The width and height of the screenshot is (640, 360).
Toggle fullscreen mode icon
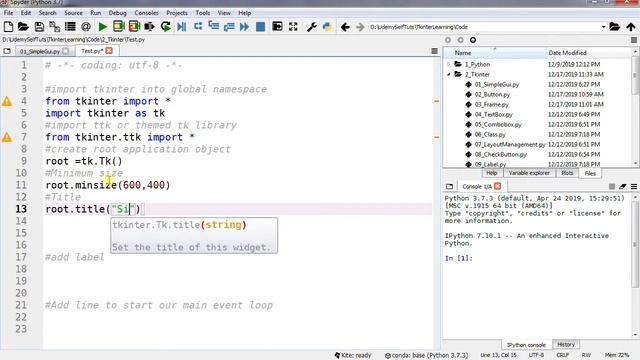click(x=293, y=27)
